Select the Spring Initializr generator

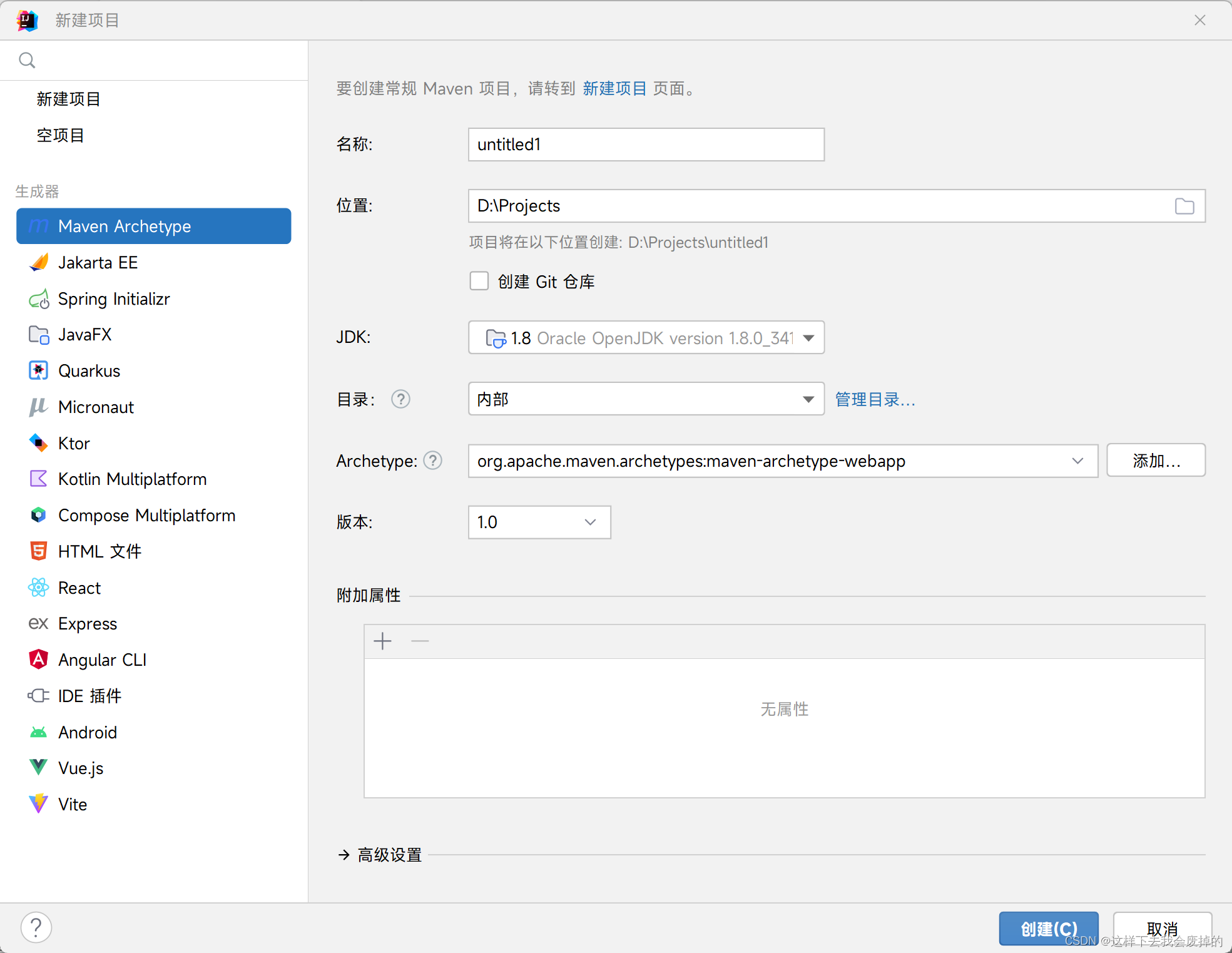tap(114, 298)
